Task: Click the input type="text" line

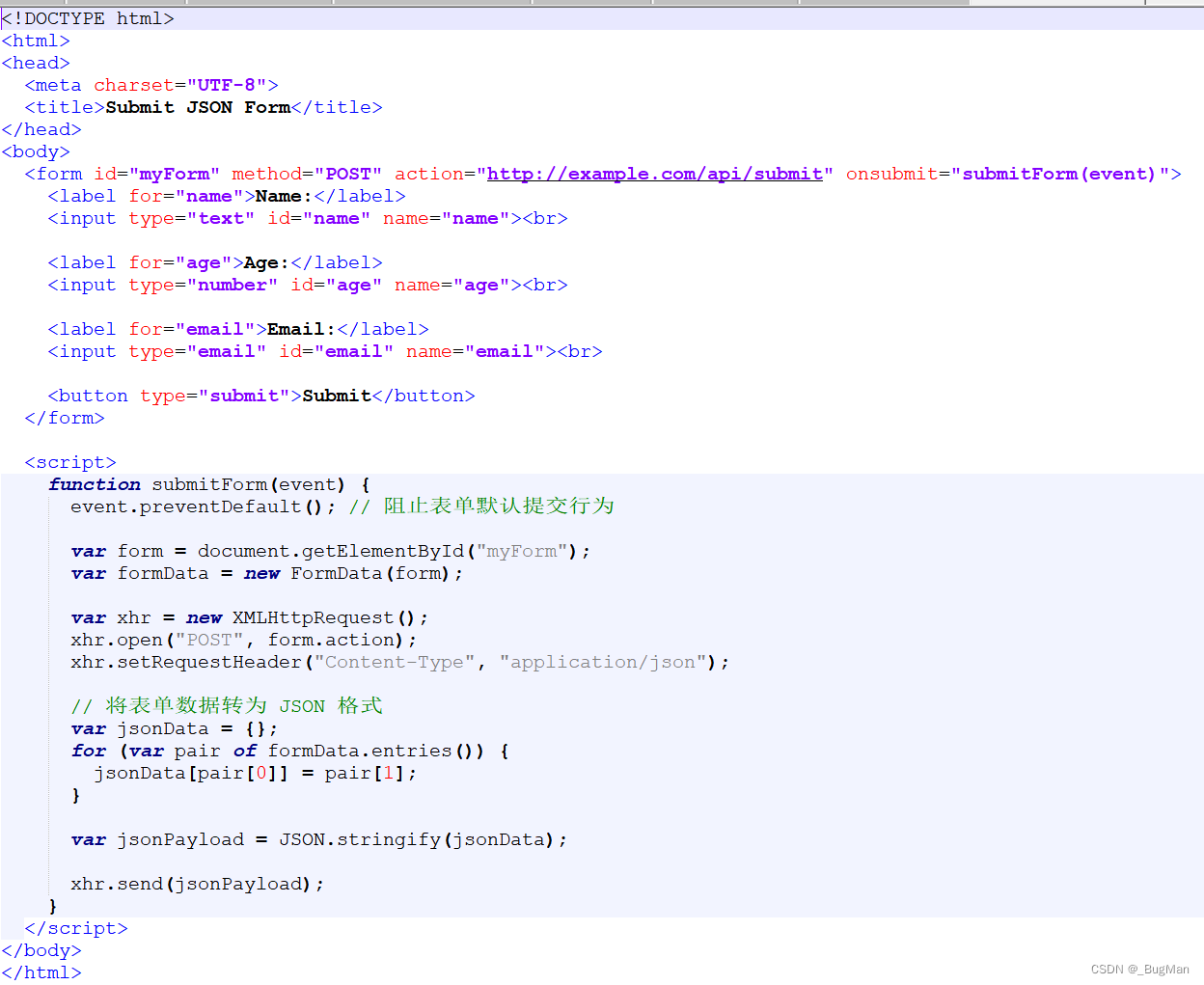Action: tap(308, 218)
